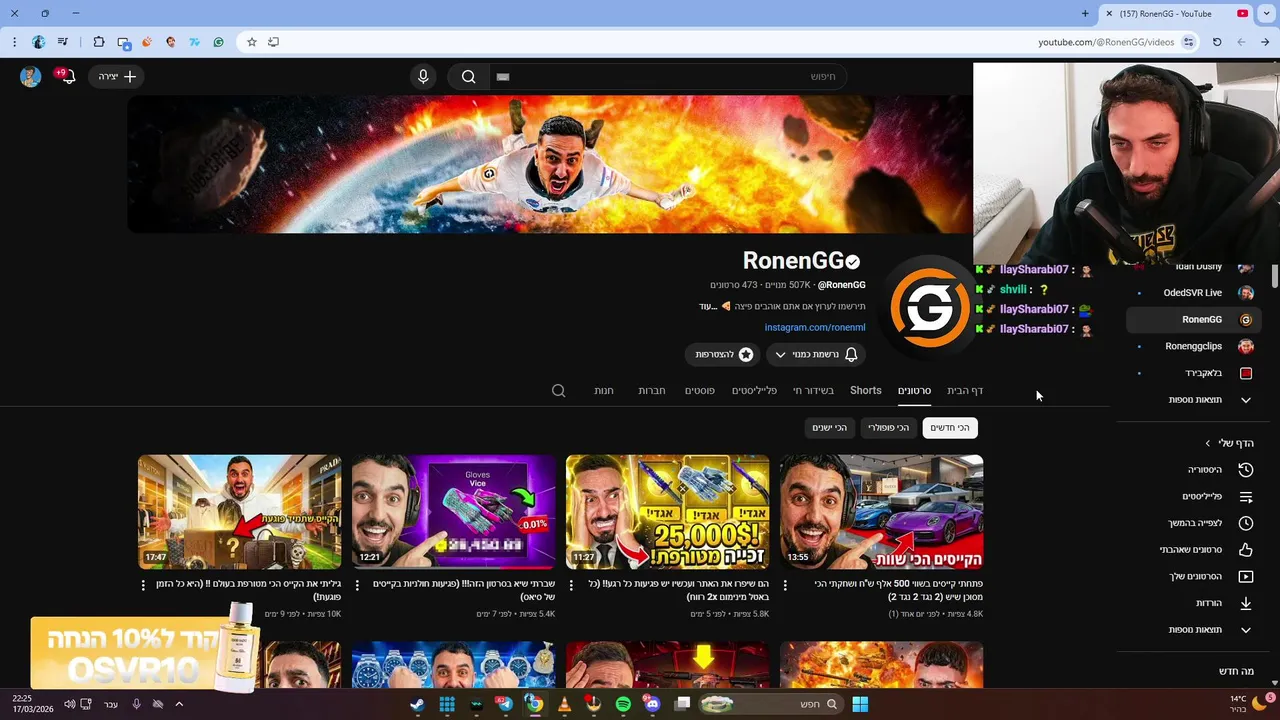Show hidden tray icons chevron in taskbar
Image resolution: width=1280 pixels, height=720 pixels.
click(179, 704)
